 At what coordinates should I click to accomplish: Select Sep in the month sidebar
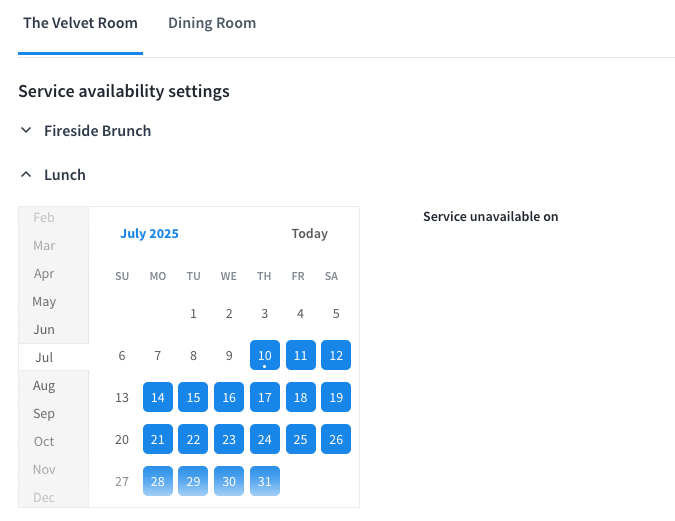tap(44, 413)
